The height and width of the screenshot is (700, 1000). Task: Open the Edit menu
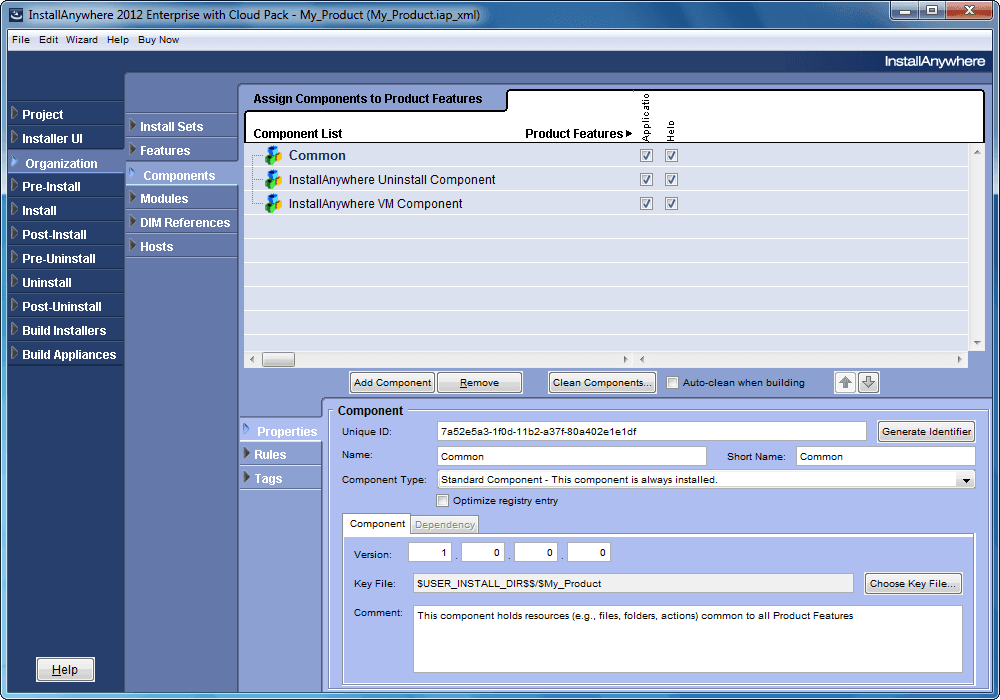48,40
